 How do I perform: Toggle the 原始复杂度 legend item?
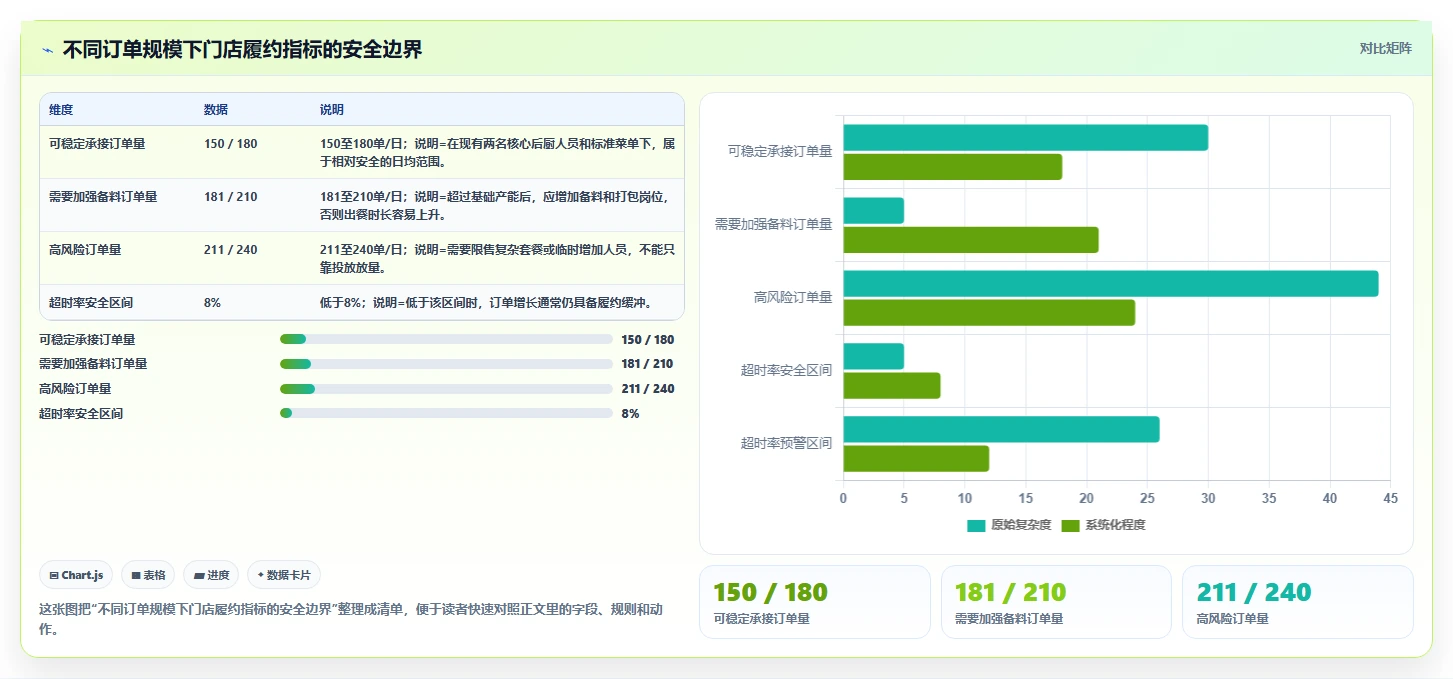pos(1009,525)
